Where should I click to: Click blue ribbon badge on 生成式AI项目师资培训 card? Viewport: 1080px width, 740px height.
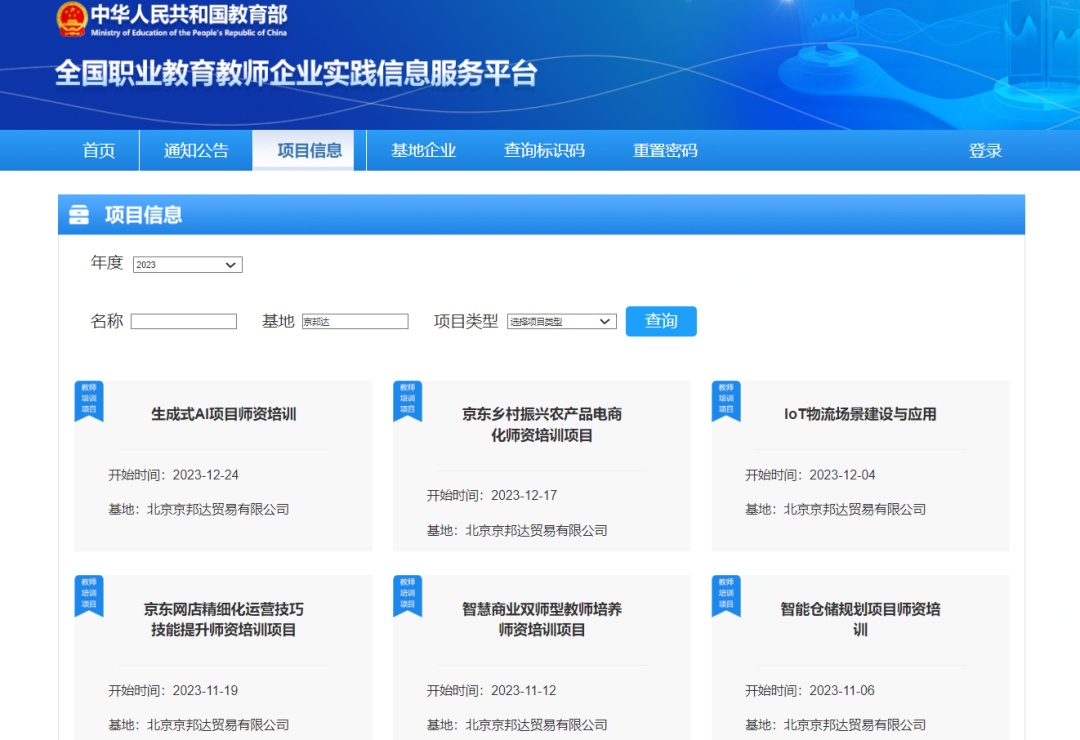[x=89, y=400]
